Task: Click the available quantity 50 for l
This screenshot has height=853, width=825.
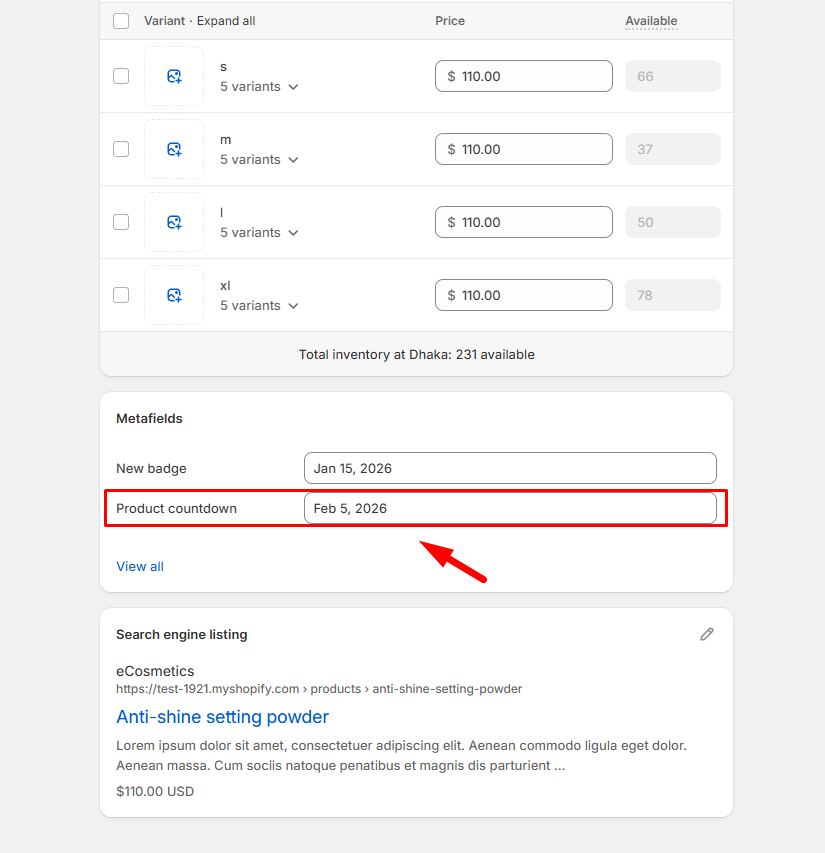Action: pyautogui.click(x=673, y=222)
